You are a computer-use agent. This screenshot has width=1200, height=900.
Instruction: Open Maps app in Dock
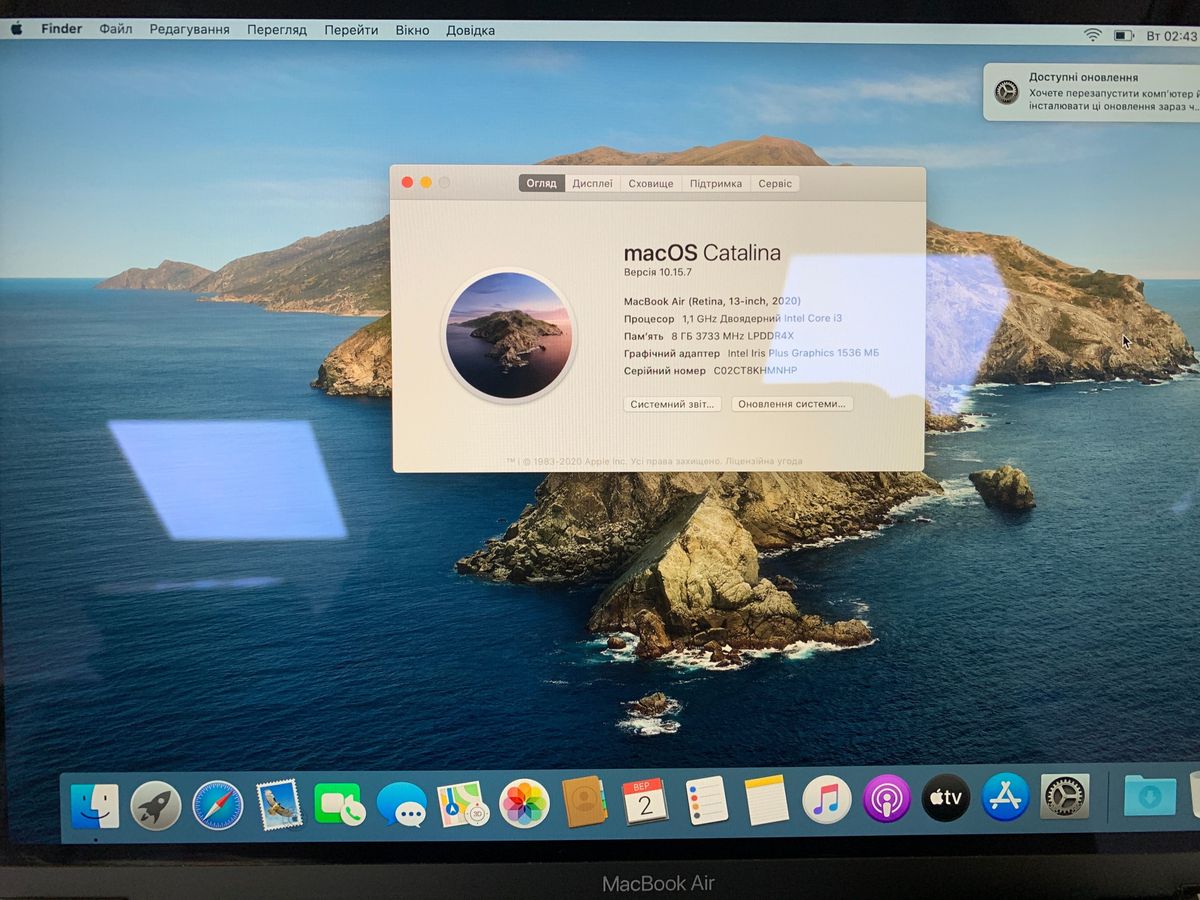[x=463, y=803]
